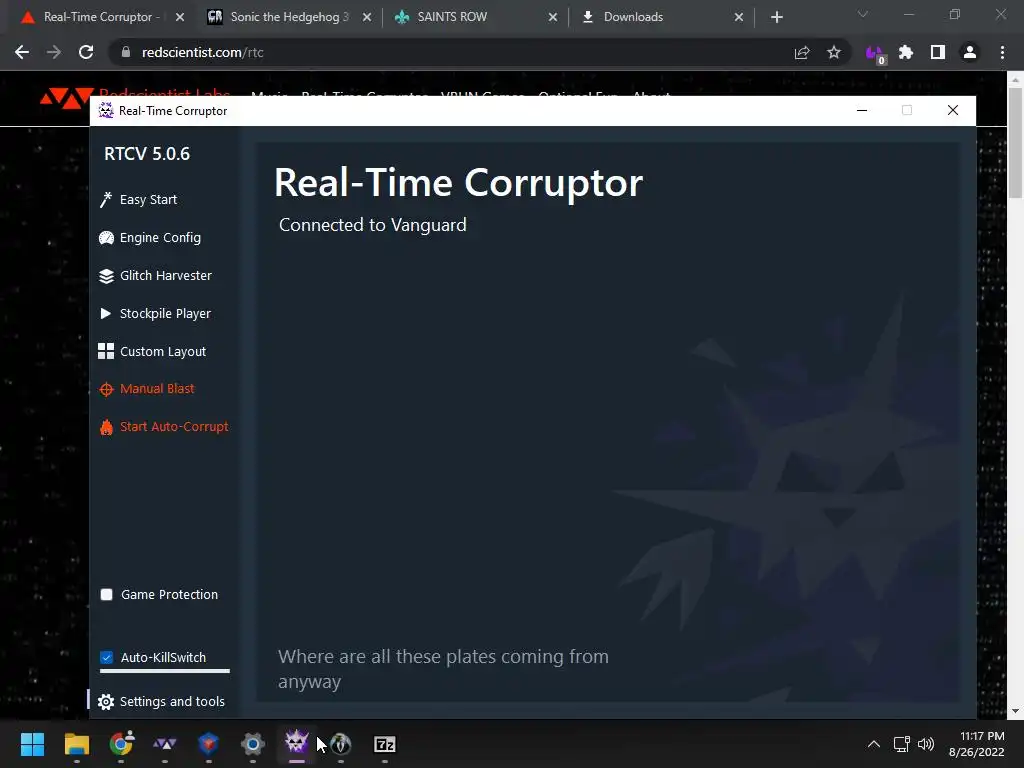
Task: Enable the Game Protection checkbox
Action: pyautogui.click(x=106, y=594)
